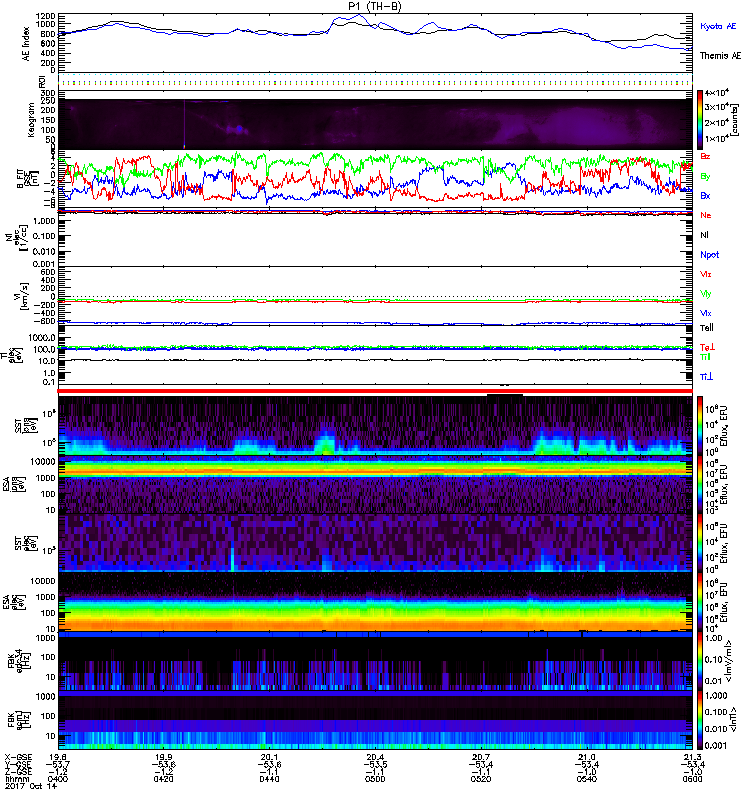Click the 1000.0 tick on temperature axis
750x800 pixels.
pyautogui.click(x=42, y=338)
